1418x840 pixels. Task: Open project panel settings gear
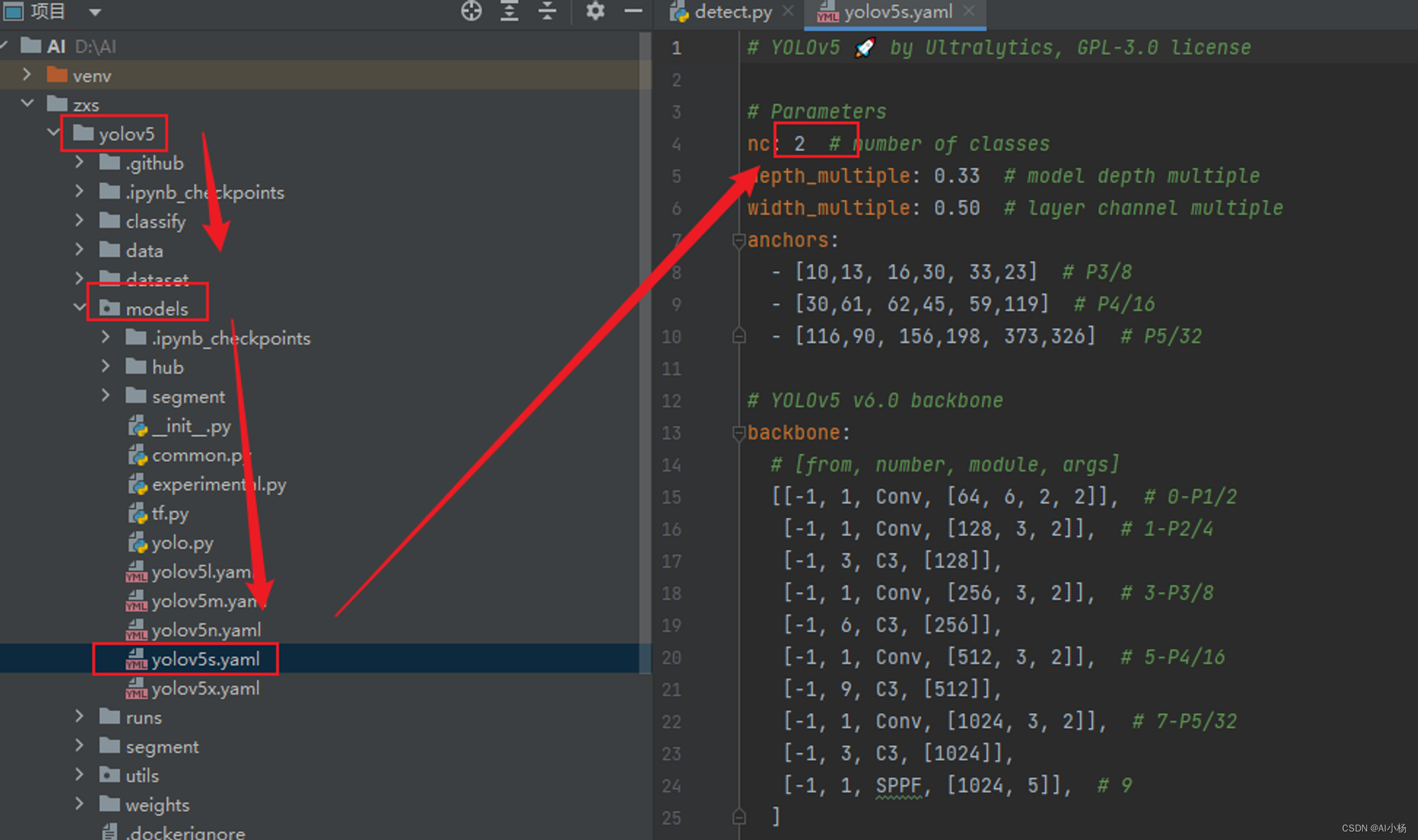point(596,11)
